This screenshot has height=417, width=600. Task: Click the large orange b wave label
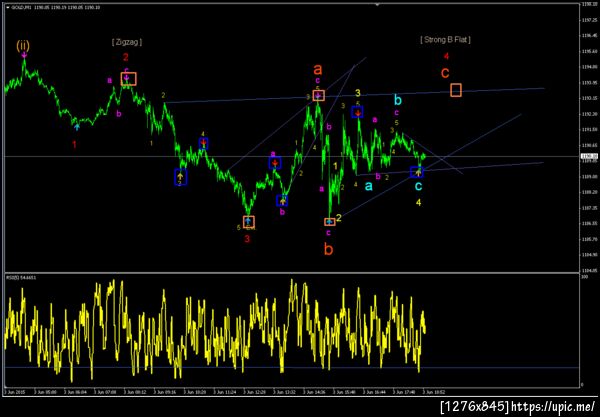tap(328, 249)
